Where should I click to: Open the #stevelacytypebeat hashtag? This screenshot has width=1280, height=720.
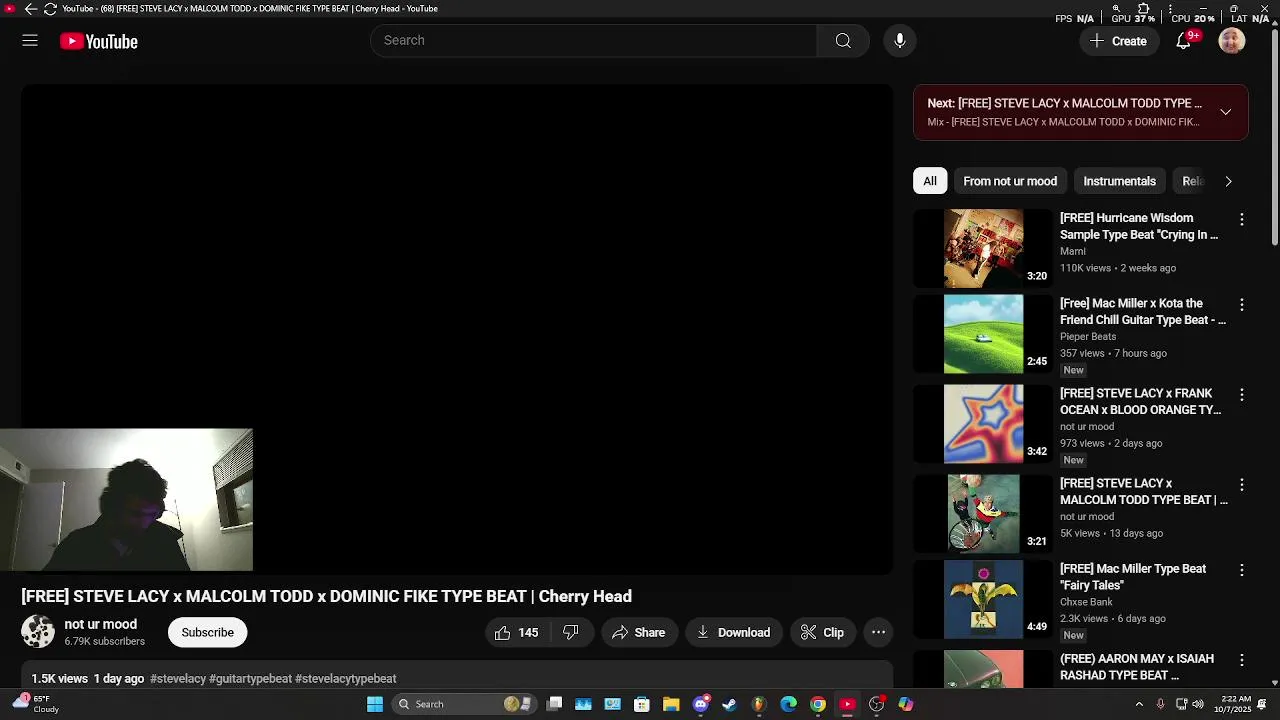pos(346,678)
